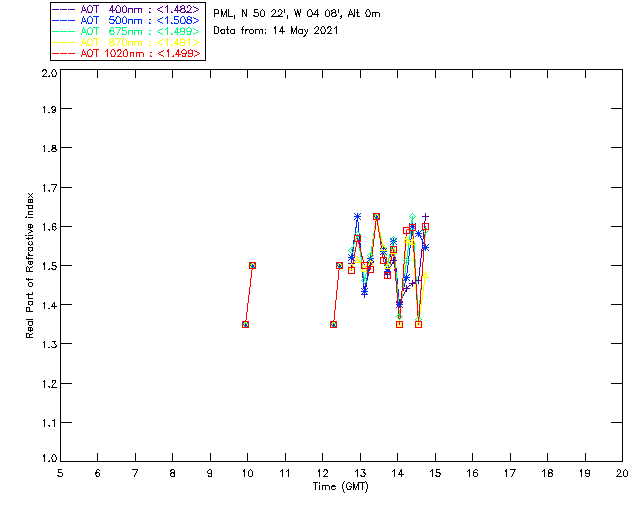Image resolution: width=640 pixels, height=512 pixels.
Task: Click the yellow triangle marker near 1.475 at time 14.7
Action: pos(425,275)
